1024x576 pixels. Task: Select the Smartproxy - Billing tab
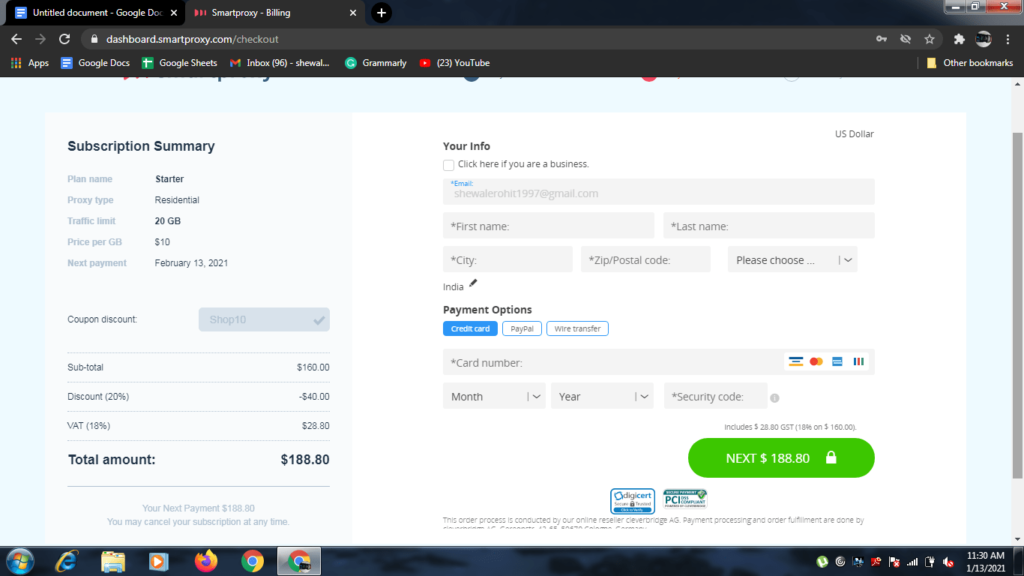click(x=274, y=12)
